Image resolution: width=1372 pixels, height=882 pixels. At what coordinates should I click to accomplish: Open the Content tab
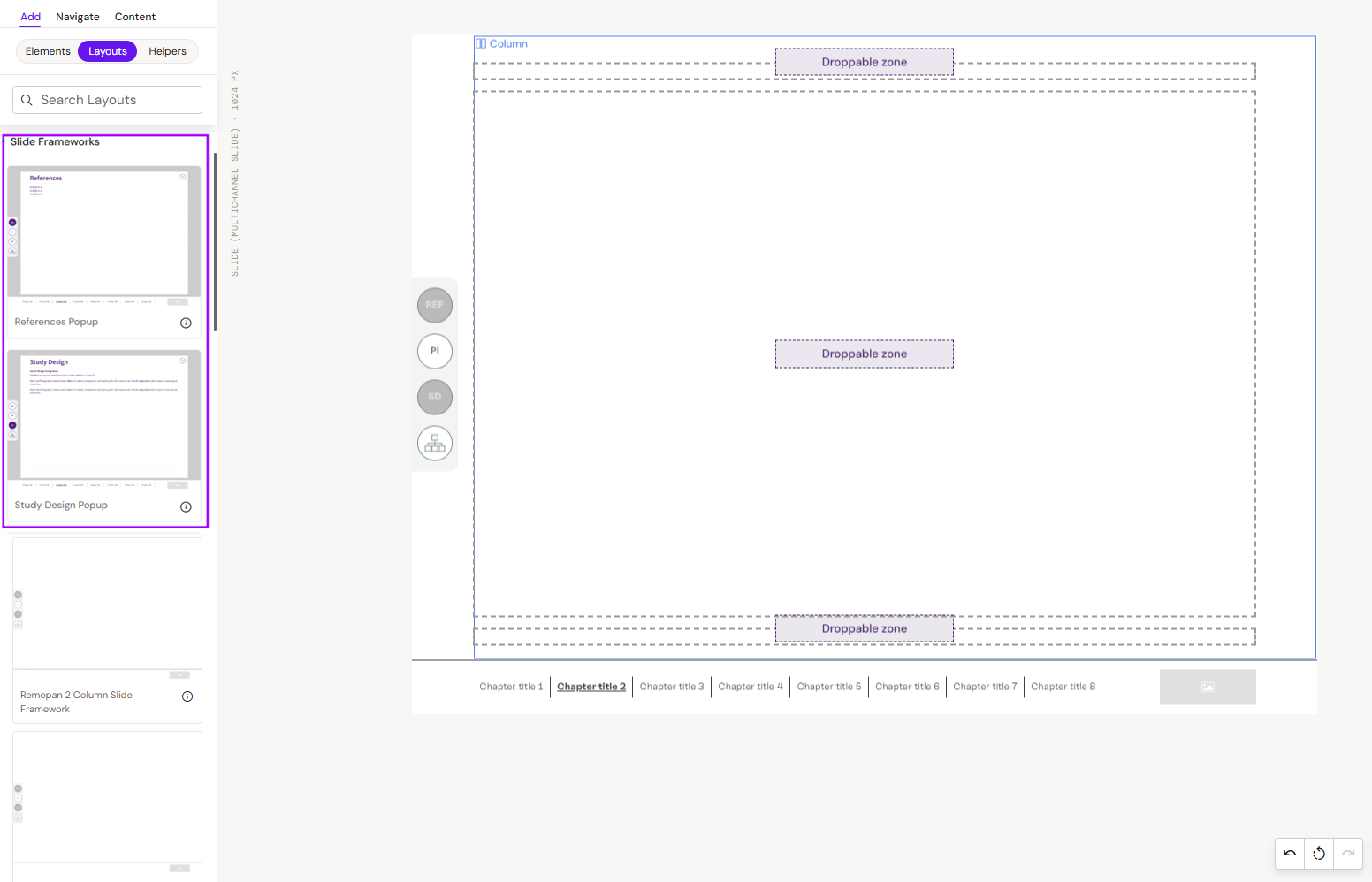(135, 17)
